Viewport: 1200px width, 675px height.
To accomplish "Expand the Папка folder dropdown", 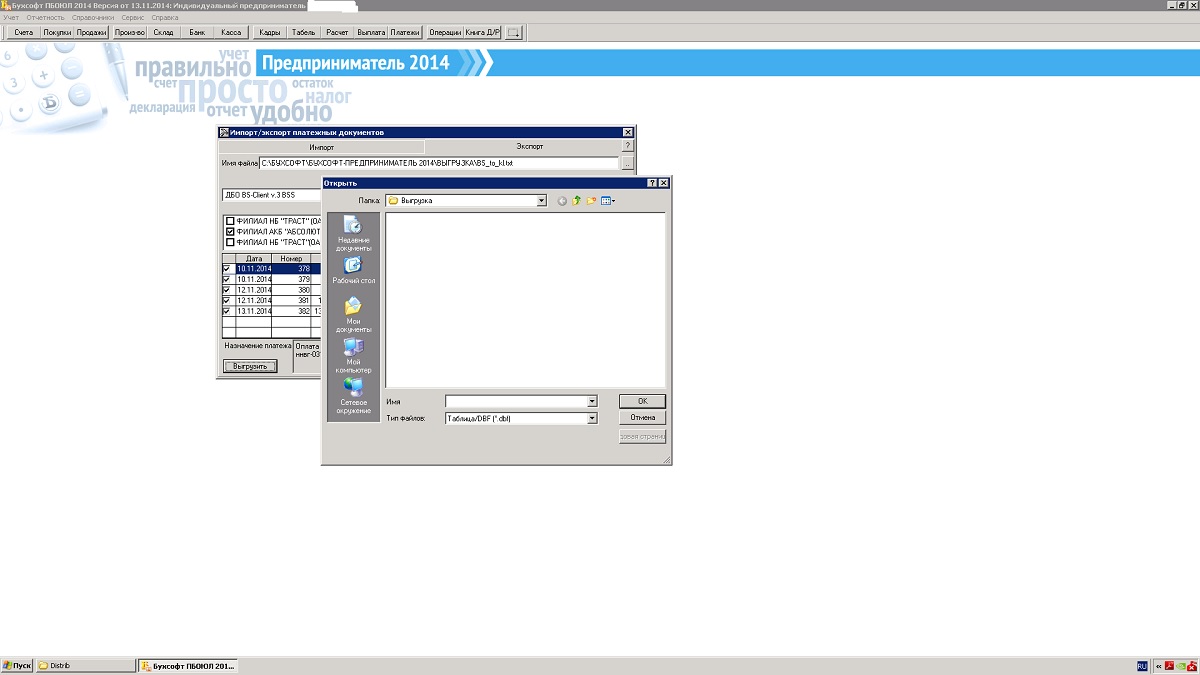I will tap(541, 201).
